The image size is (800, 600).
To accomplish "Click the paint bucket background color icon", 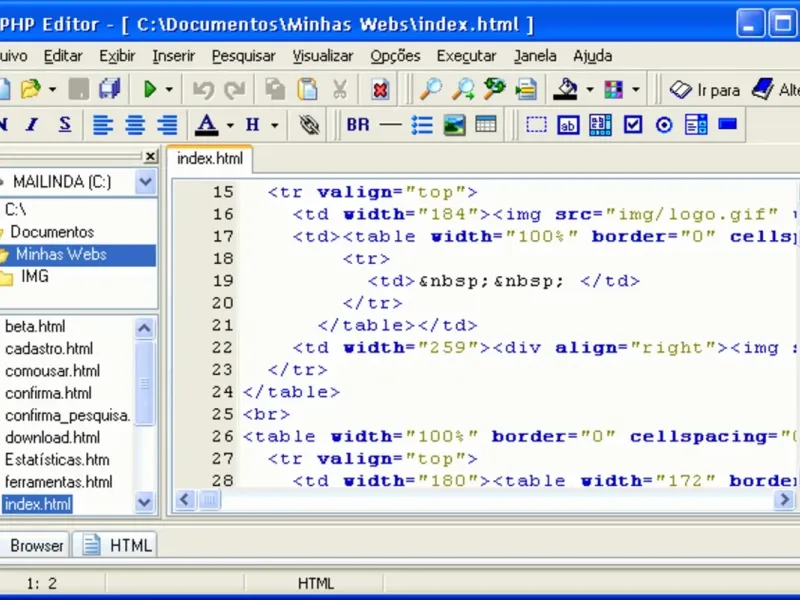I will click(x=565, y=89).
